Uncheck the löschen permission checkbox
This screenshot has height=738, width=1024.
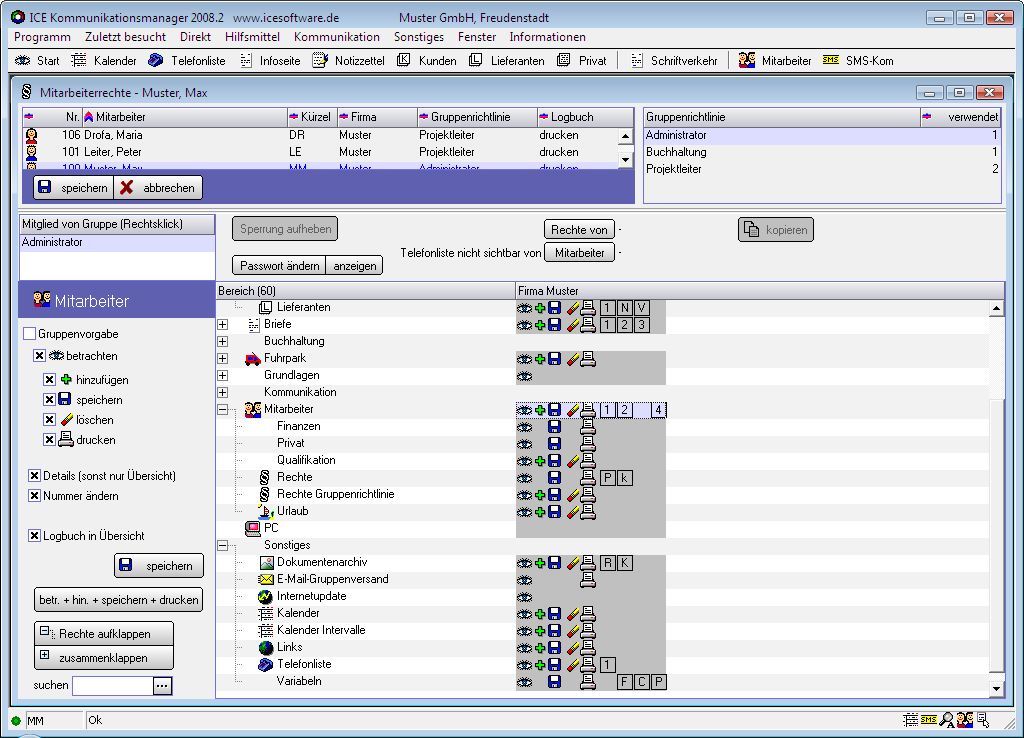pos(50,420)
